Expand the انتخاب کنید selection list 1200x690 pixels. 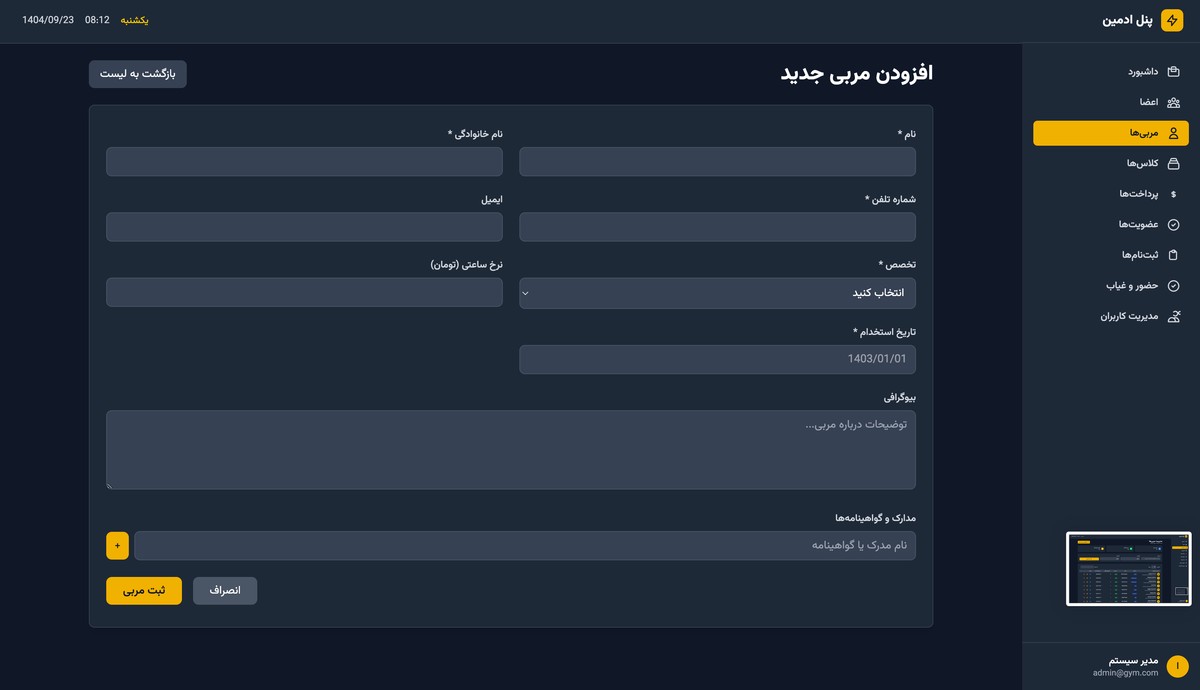coord(716,293)
